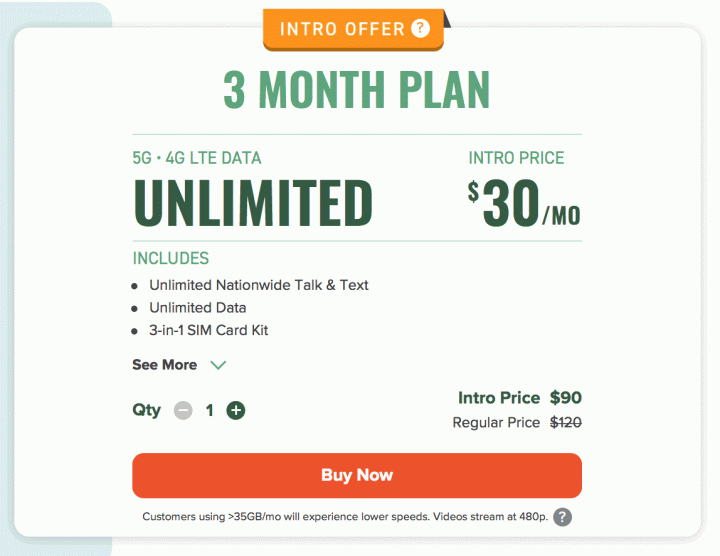Image resolution: width=720 pixels, height=556 pixels.
Task: Decrease quantity with the minus icon
Action: [183, 410]
